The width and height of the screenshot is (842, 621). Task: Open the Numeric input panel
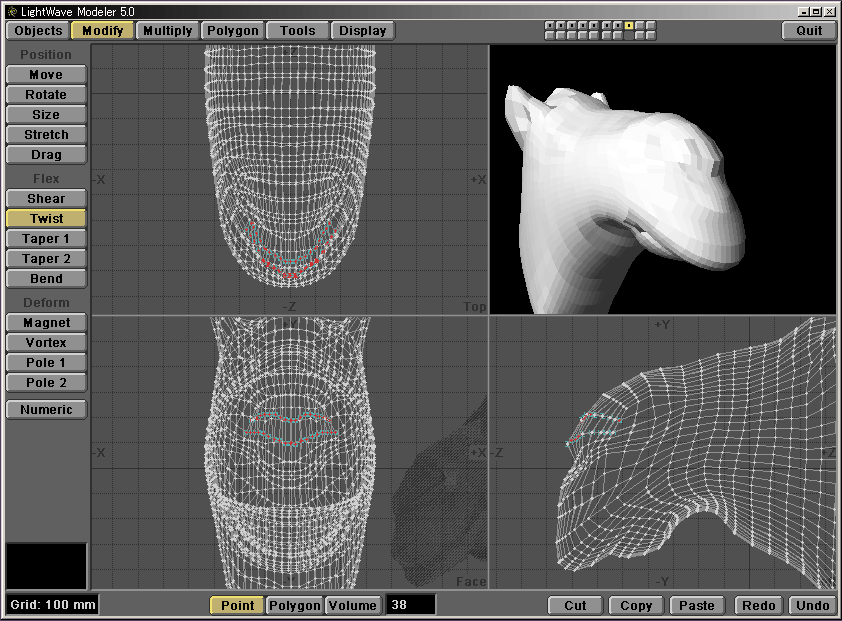click(46, 409)
